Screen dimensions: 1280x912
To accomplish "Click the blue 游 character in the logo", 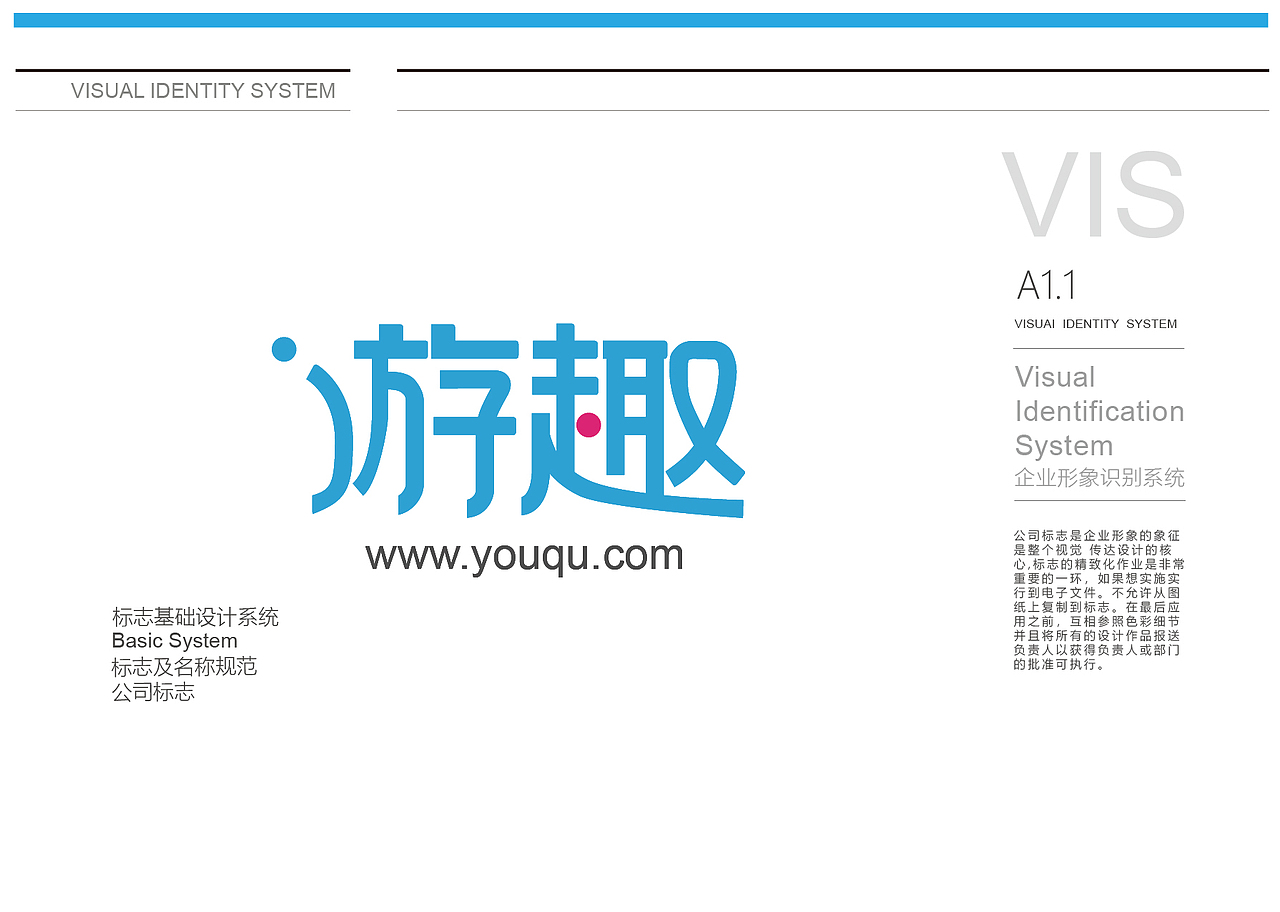I will pos(396,420).
